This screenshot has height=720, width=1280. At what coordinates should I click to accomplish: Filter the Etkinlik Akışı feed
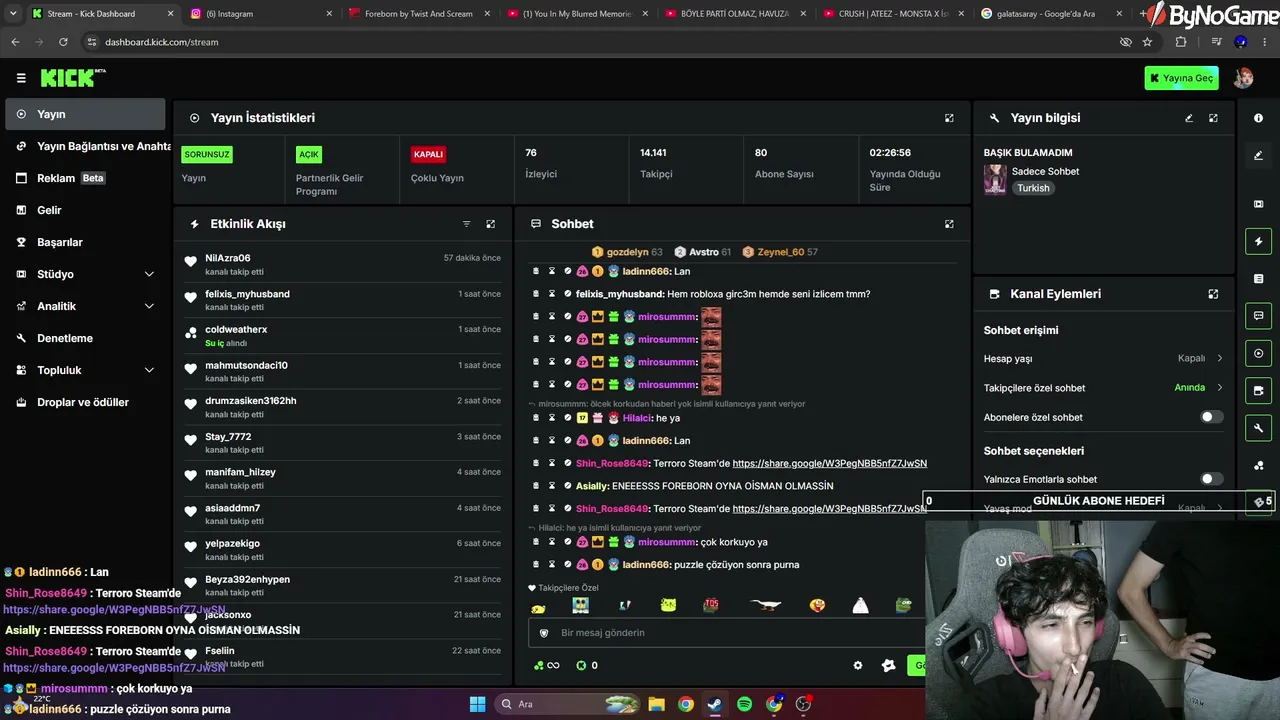pyautogui.click(x=466, y=224)
